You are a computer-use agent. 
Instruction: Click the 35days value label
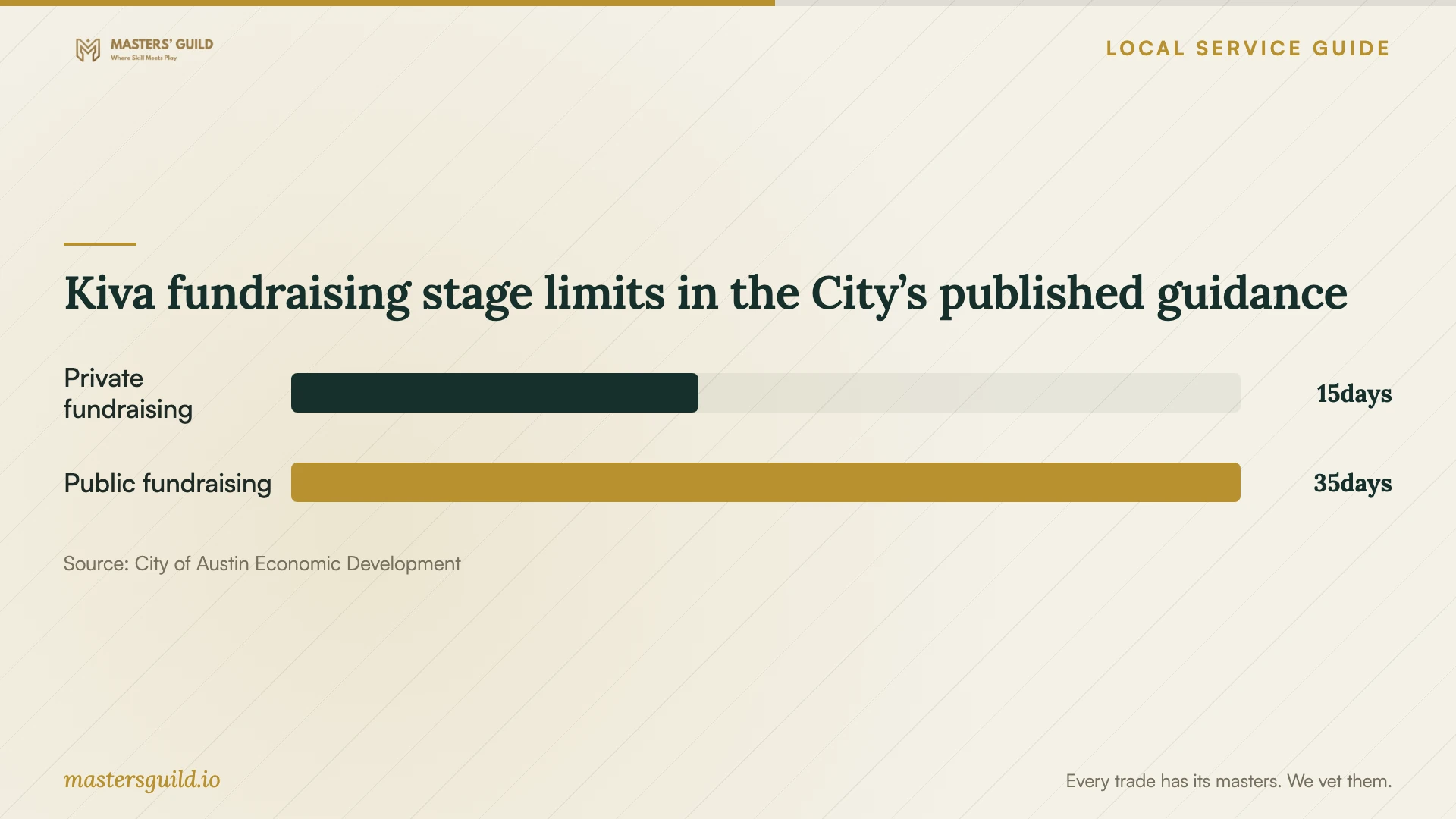click(x=1352, y=483)
